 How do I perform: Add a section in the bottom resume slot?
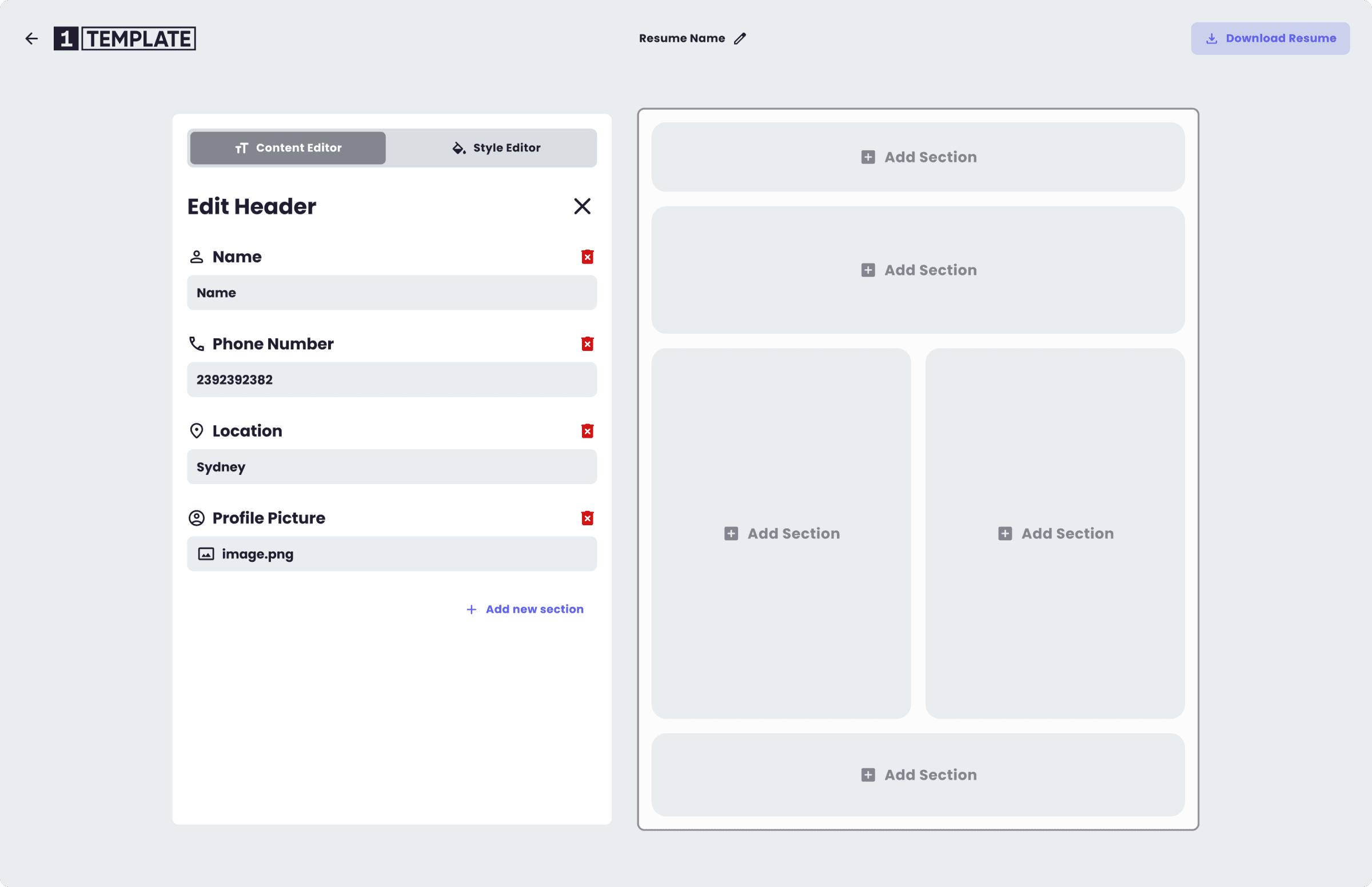pos(918,774)
